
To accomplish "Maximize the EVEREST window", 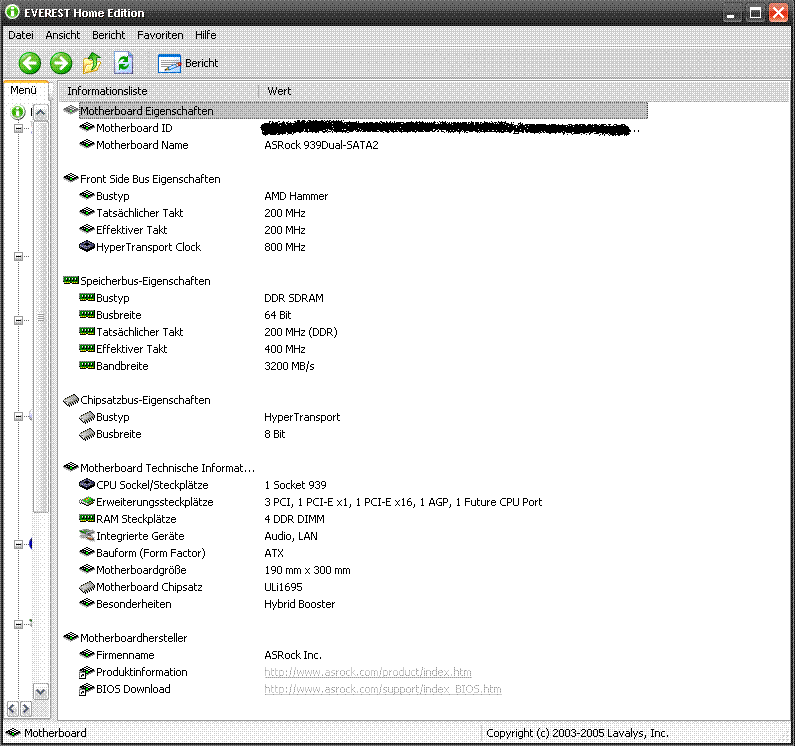I will point(755,13).
